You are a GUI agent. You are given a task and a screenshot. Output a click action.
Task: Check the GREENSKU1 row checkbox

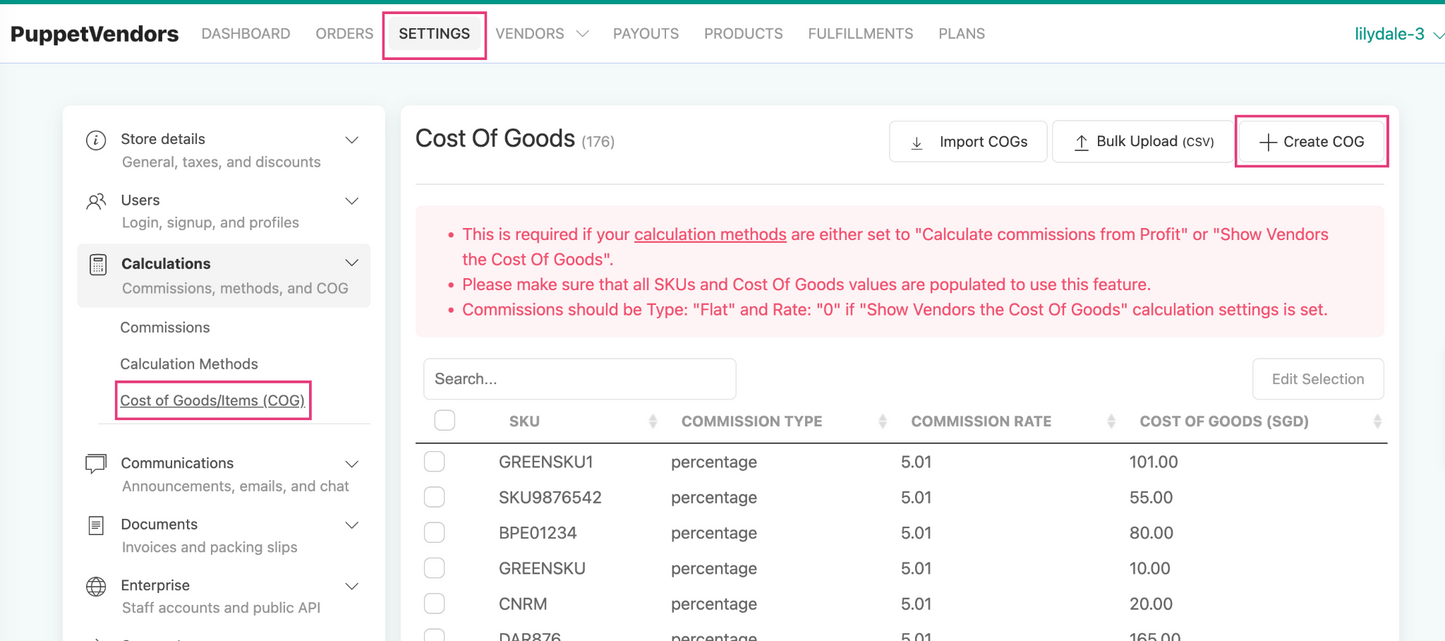(434, 462)
